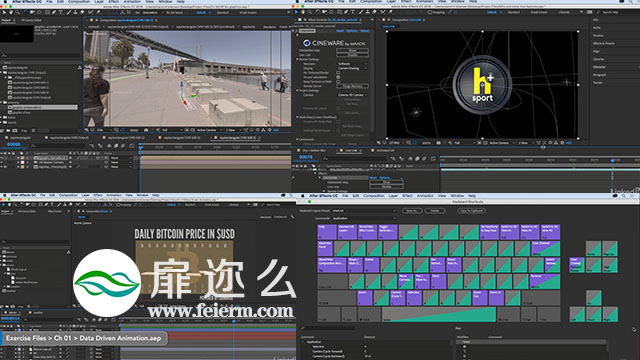Select the Puppet Pin tool in the street footage window
This screenshot has height=360, width=640.
point(98,13)
